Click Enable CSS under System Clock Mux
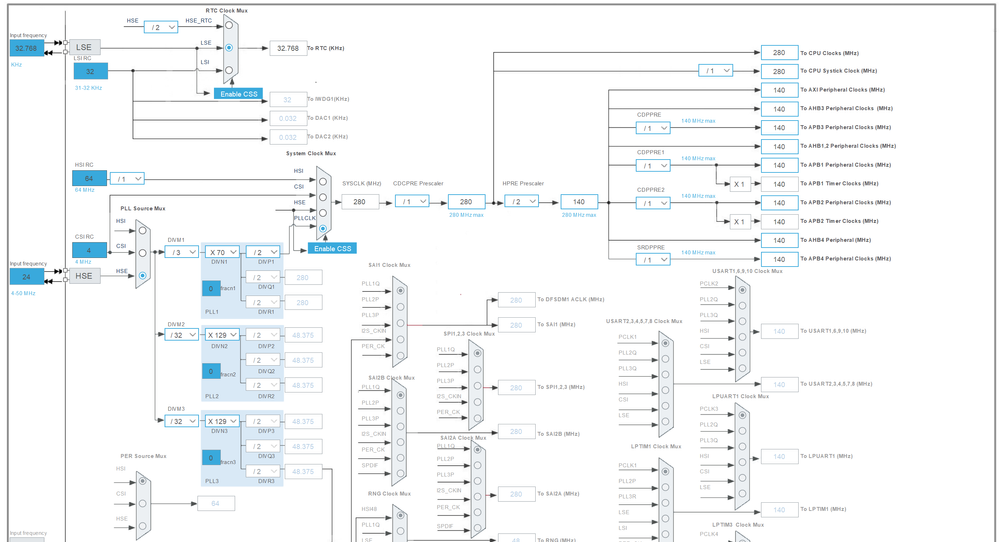The image size is (999, 542). [x=332, y=248]
